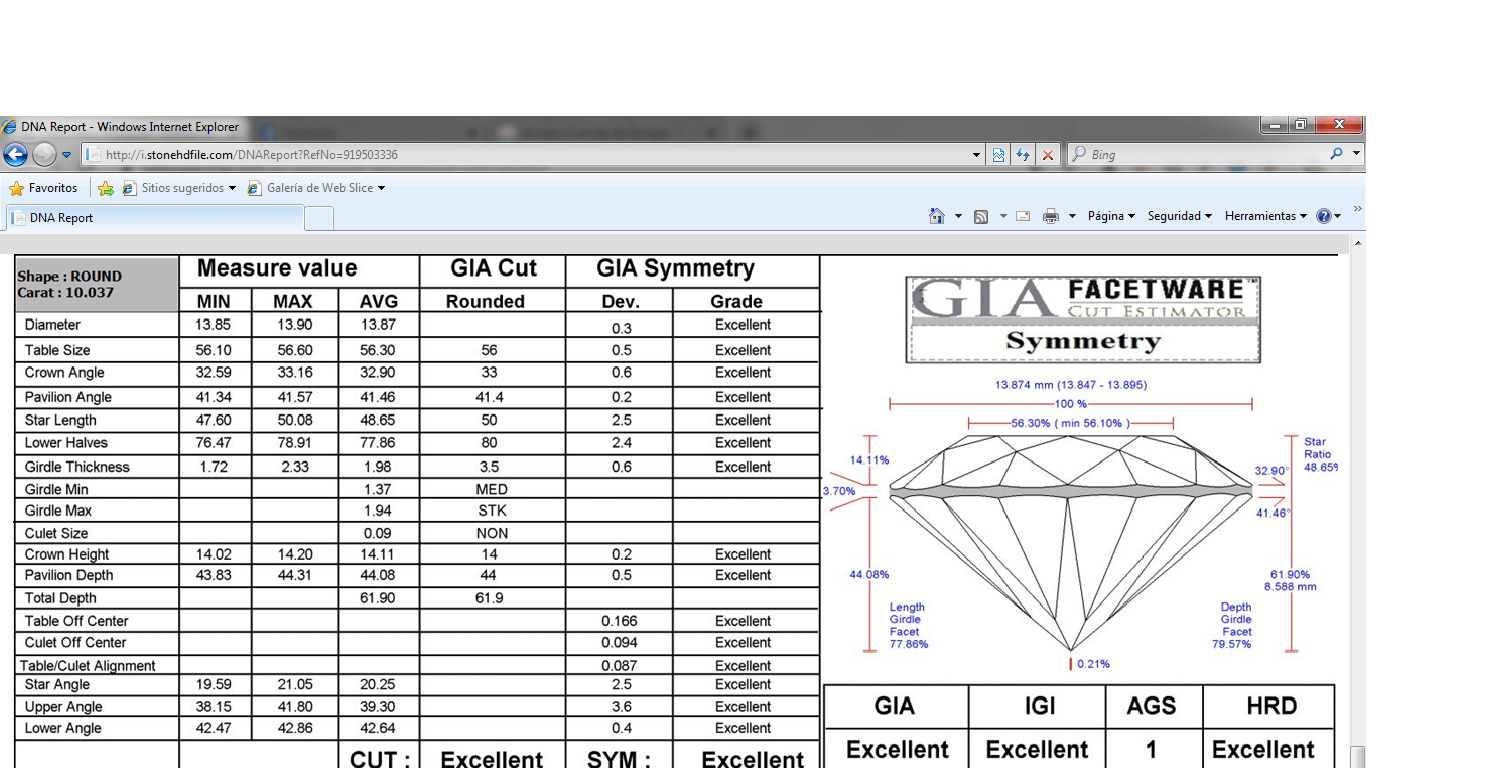Select the 'Table Size' row label
The height and width of the screenshot is (768, 1504).
point(58,350)
